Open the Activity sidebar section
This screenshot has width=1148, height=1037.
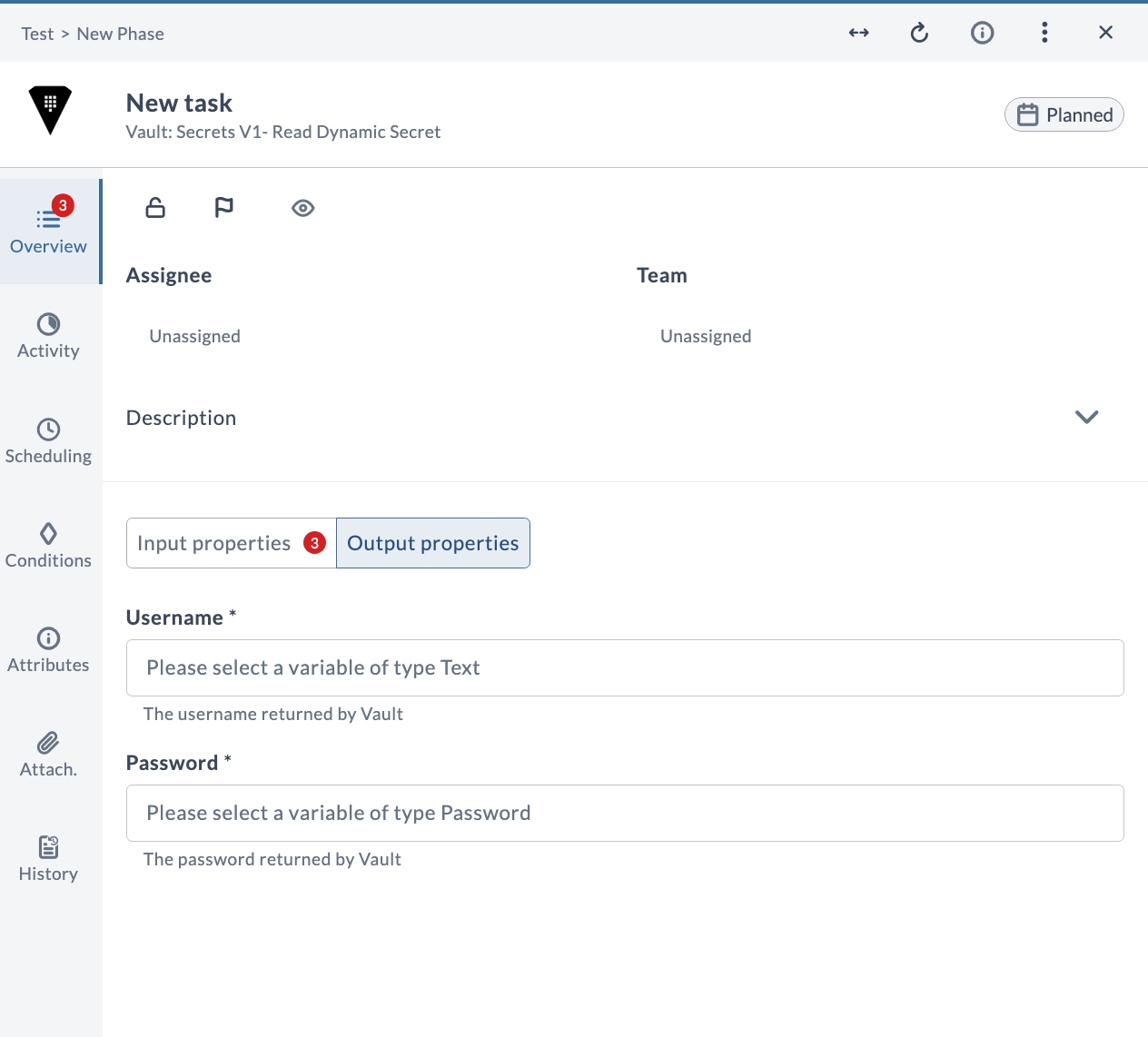49,337
